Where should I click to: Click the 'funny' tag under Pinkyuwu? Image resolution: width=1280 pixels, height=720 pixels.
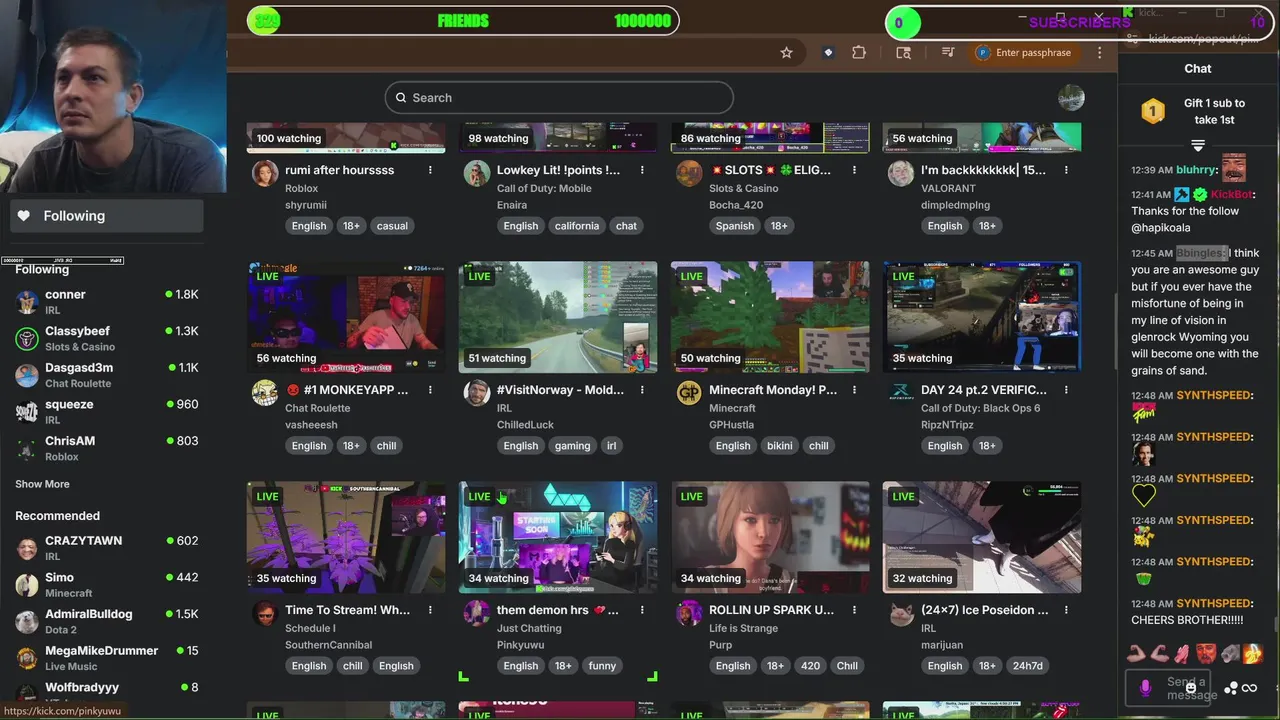tap(602, 666)
